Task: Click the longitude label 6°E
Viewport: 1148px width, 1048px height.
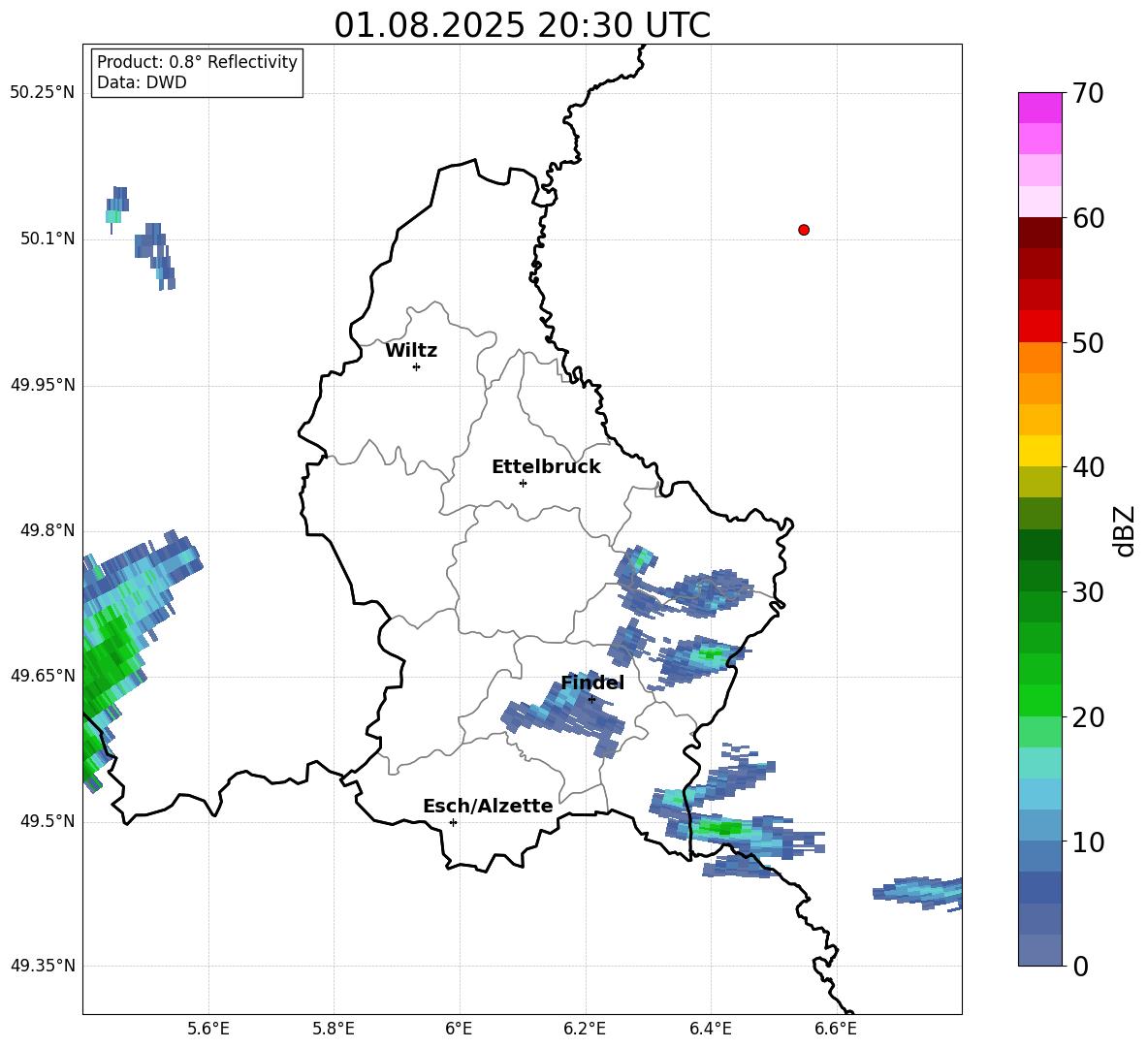Action: tap(459, 1029)
